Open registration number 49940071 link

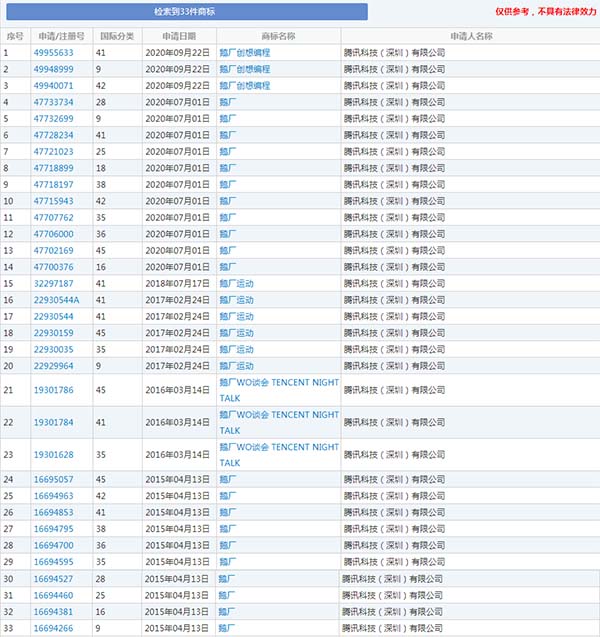pos(53,86)
